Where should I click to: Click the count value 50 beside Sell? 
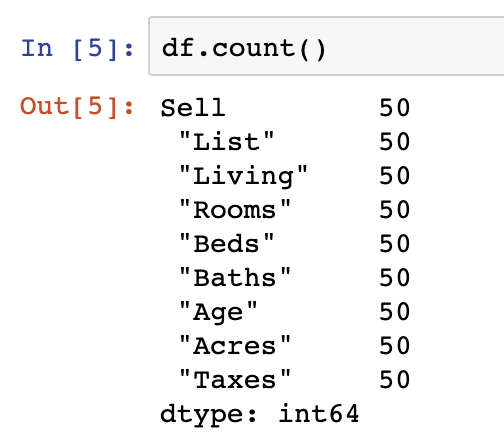click(x=395, y=108)
